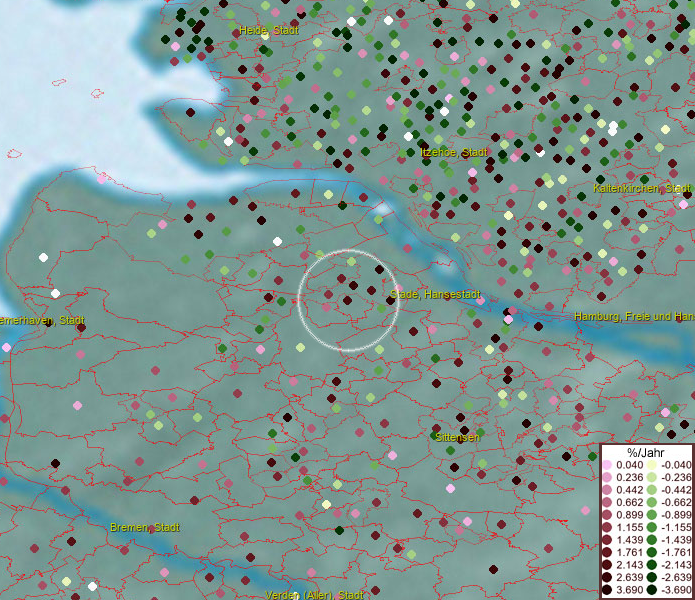The height and width of the screenshot is (600, 695).
Task: Choose the 1.439 legend color dot
Action: tap(607, 540)
